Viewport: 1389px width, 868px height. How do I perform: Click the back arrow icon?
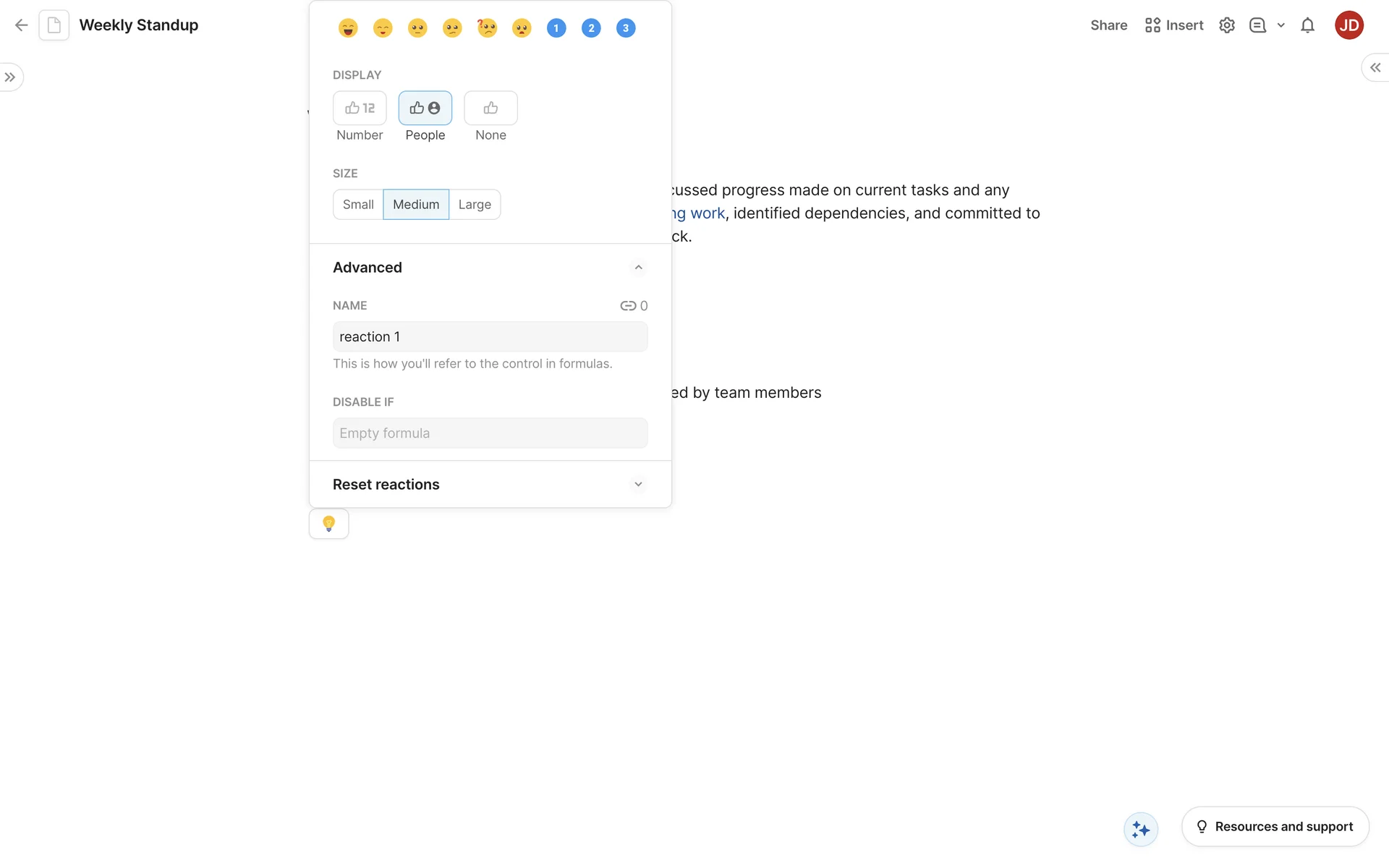21,25
